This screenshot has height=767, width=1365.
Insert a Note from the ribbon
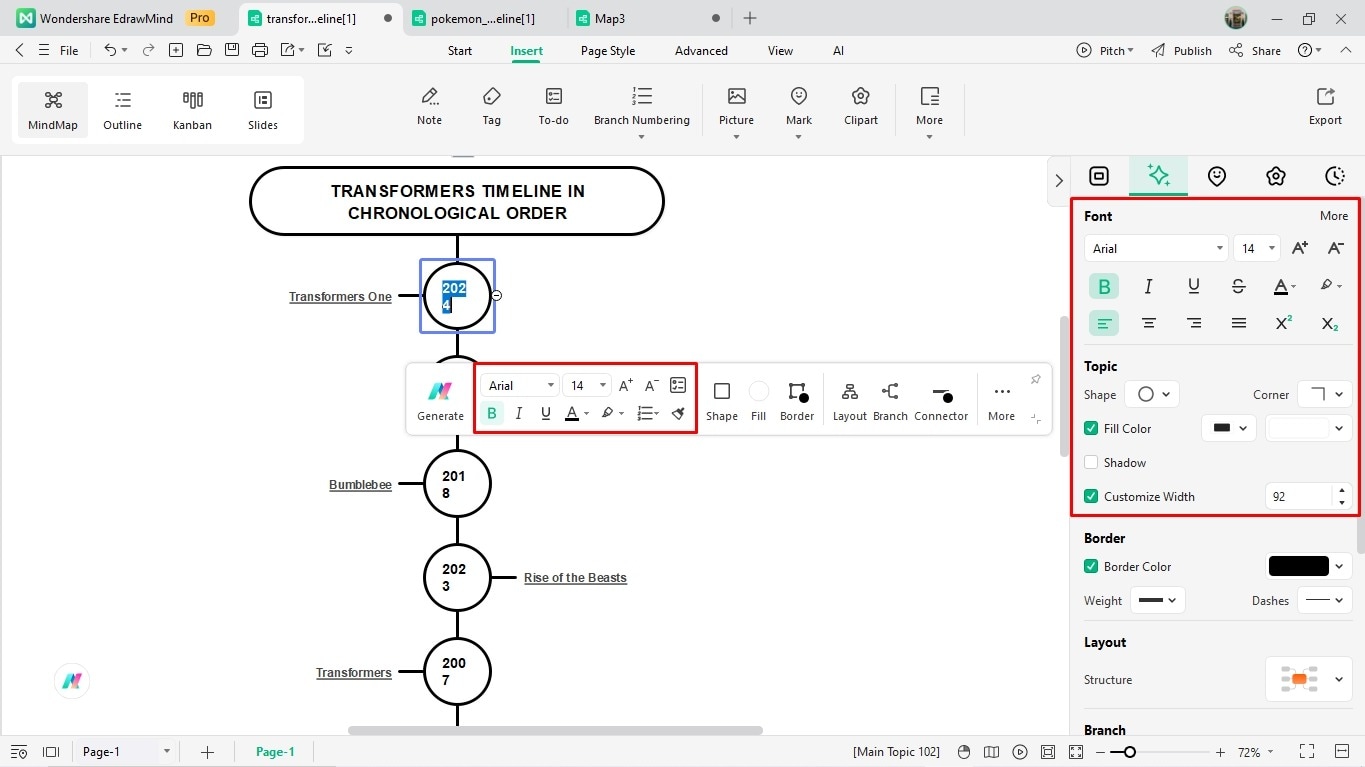pyautogui.click(x=429, y=106)
